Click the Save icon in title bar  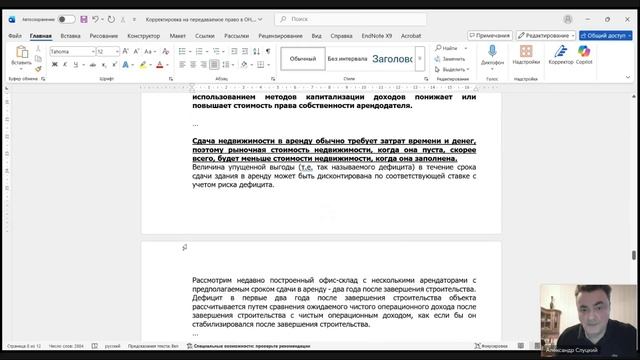(x=84, y=19)
